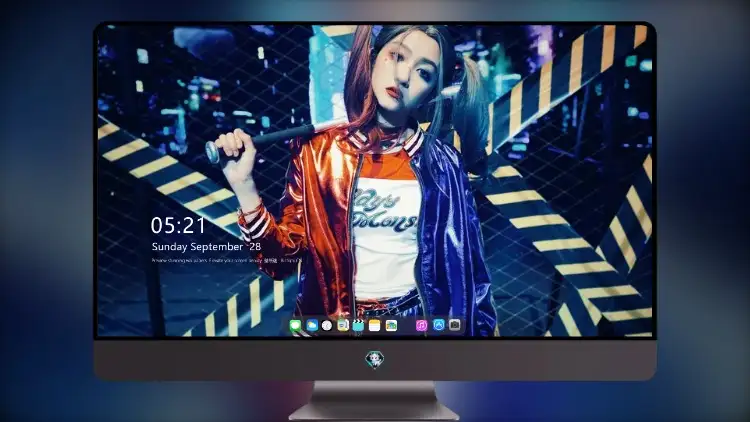The width and height of the screenshot is (750, 422).
Task: Open the pink Music app in the dock
Action: tap(421, 325)
